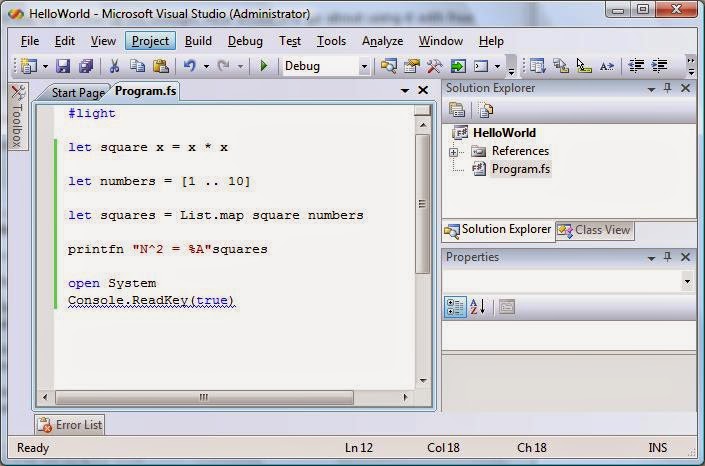This screenshot has width=705, height=466.
Task: Decrease line indent toolbar icon
Action: click(x=636, y=66)
